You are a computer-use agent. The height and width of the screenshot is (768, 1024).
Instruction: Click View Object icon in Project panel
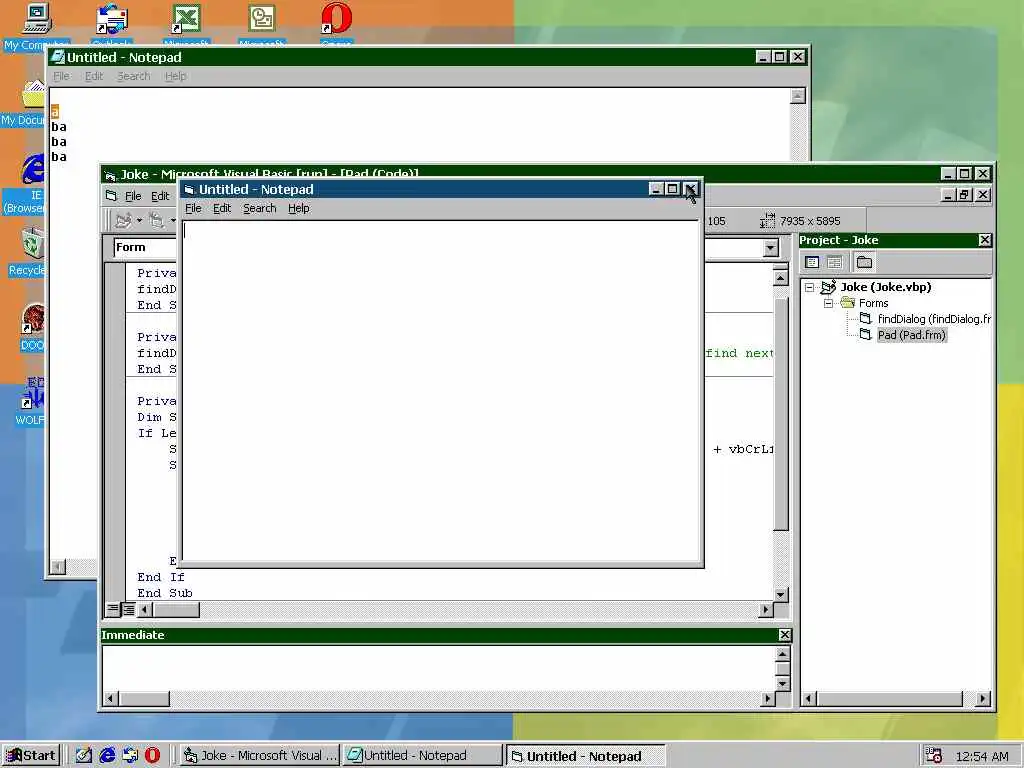pyautogui.click(x=835, y=263)
